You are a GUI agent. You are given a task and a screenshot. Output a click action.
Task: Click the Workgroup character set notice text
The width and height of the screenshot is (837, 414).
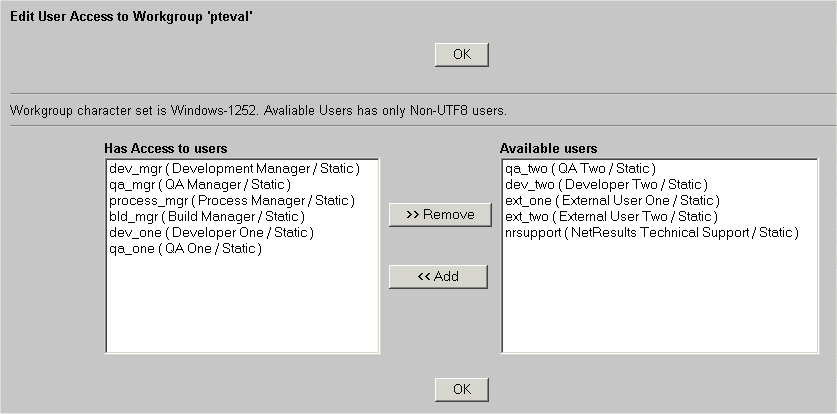258,109
